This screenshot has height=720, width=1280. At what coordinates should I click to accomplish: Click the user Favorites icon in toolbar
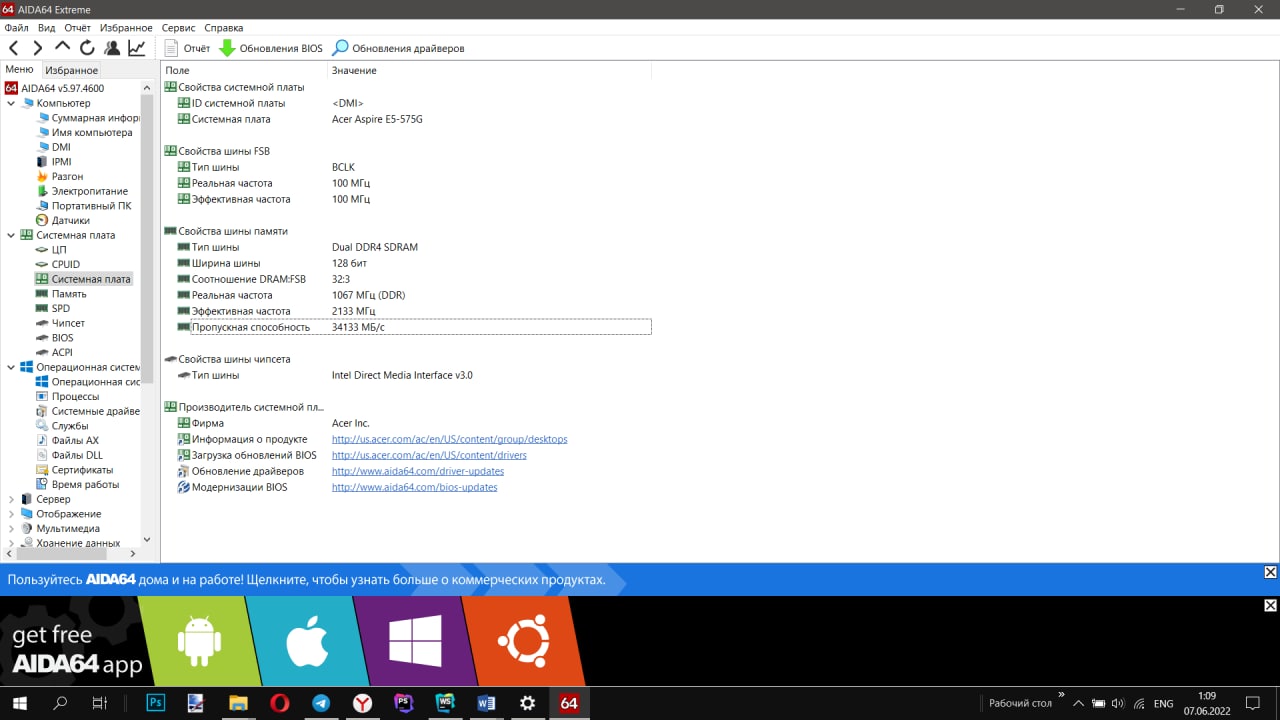pyautogui.click(x=112, y=48)
